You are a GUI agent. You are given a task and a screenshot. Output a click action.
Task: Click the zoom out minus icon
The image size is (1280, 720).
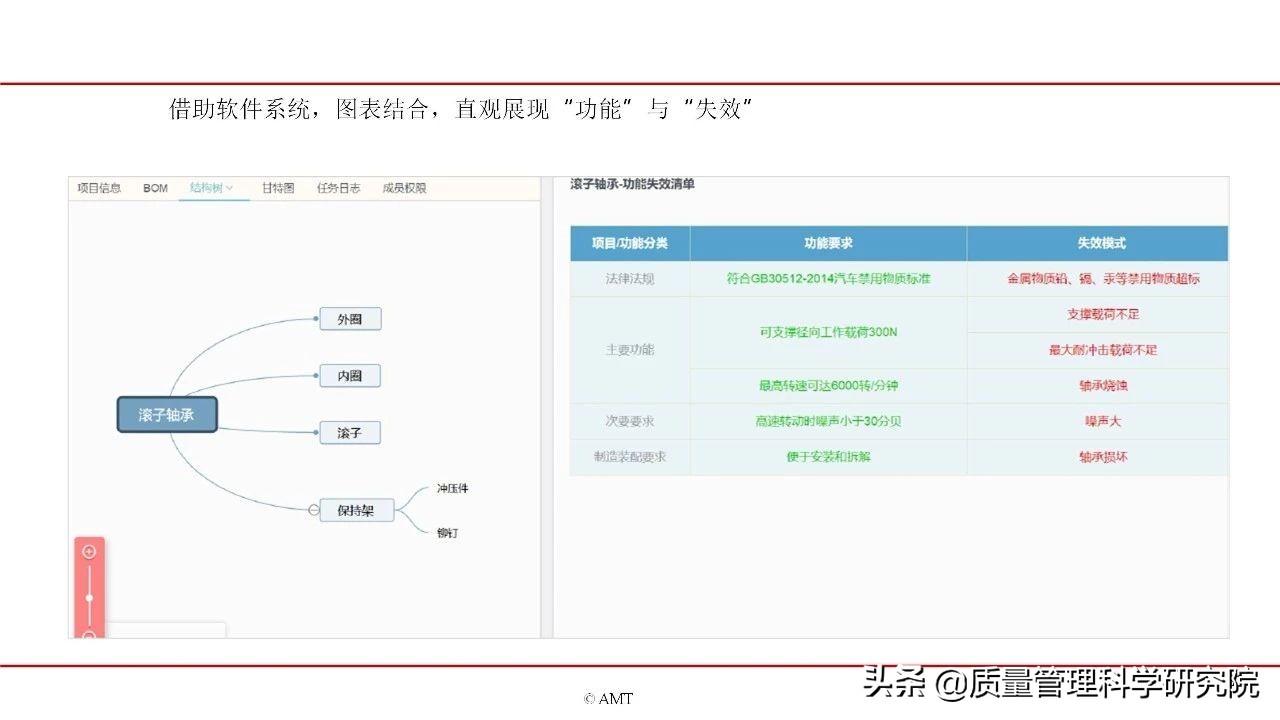(x=89, y=634)
